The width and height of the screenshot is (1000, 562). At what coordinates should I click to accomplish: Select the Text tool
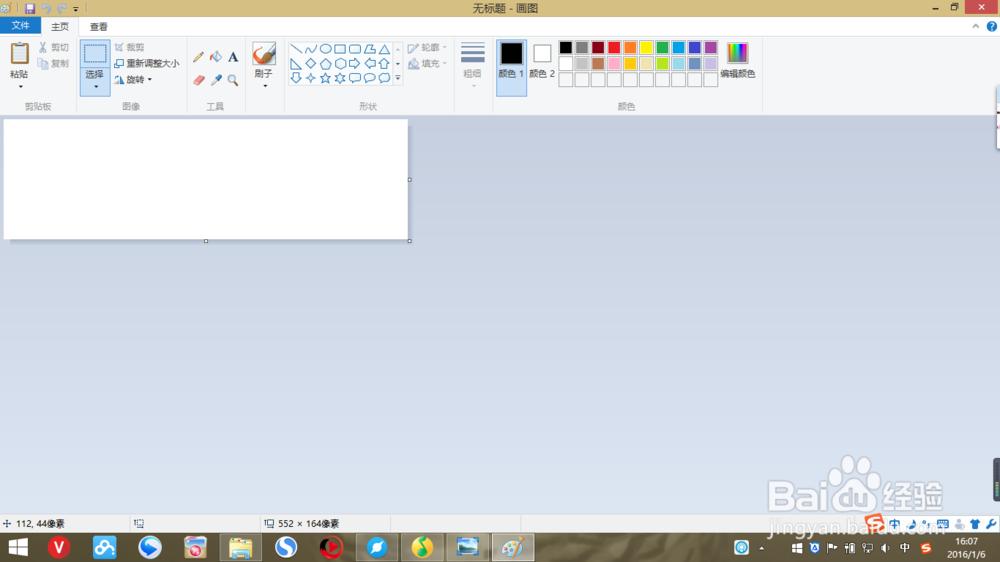pyautogui.click(x=233, y=57)
